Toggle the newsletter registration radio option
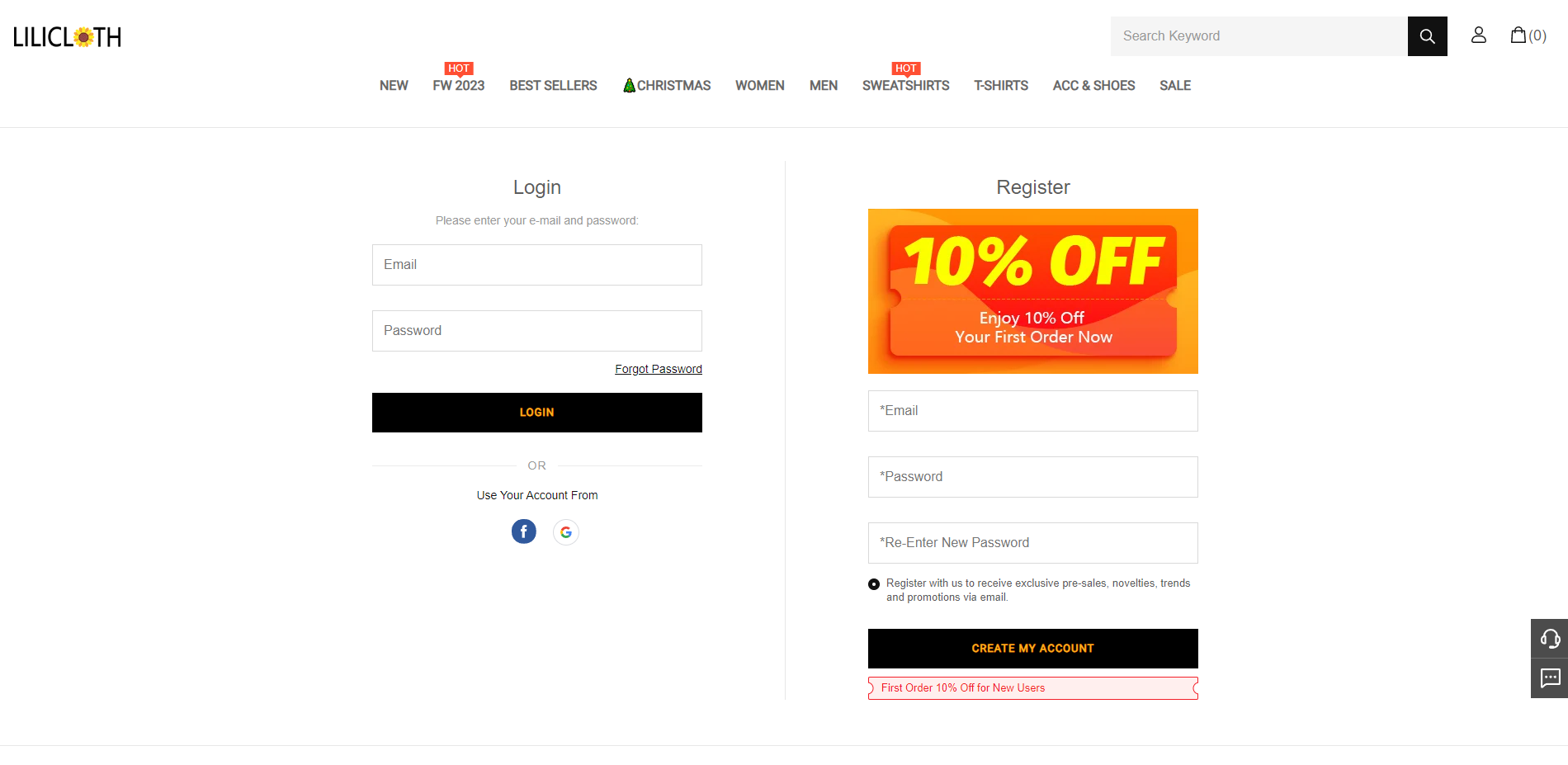The width and height of the screenshot is (1568, 765). pos(874,584)
